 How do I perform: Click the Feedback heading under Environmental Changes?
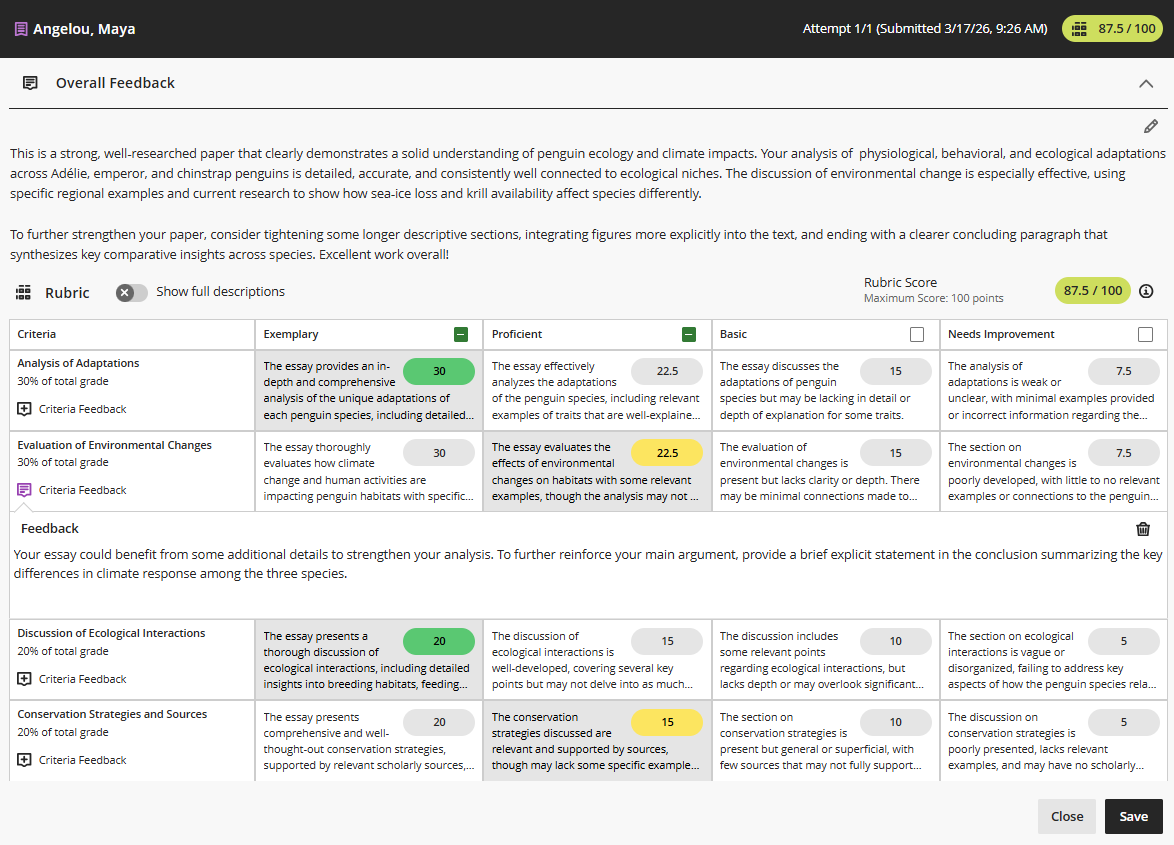coord(49,528)
